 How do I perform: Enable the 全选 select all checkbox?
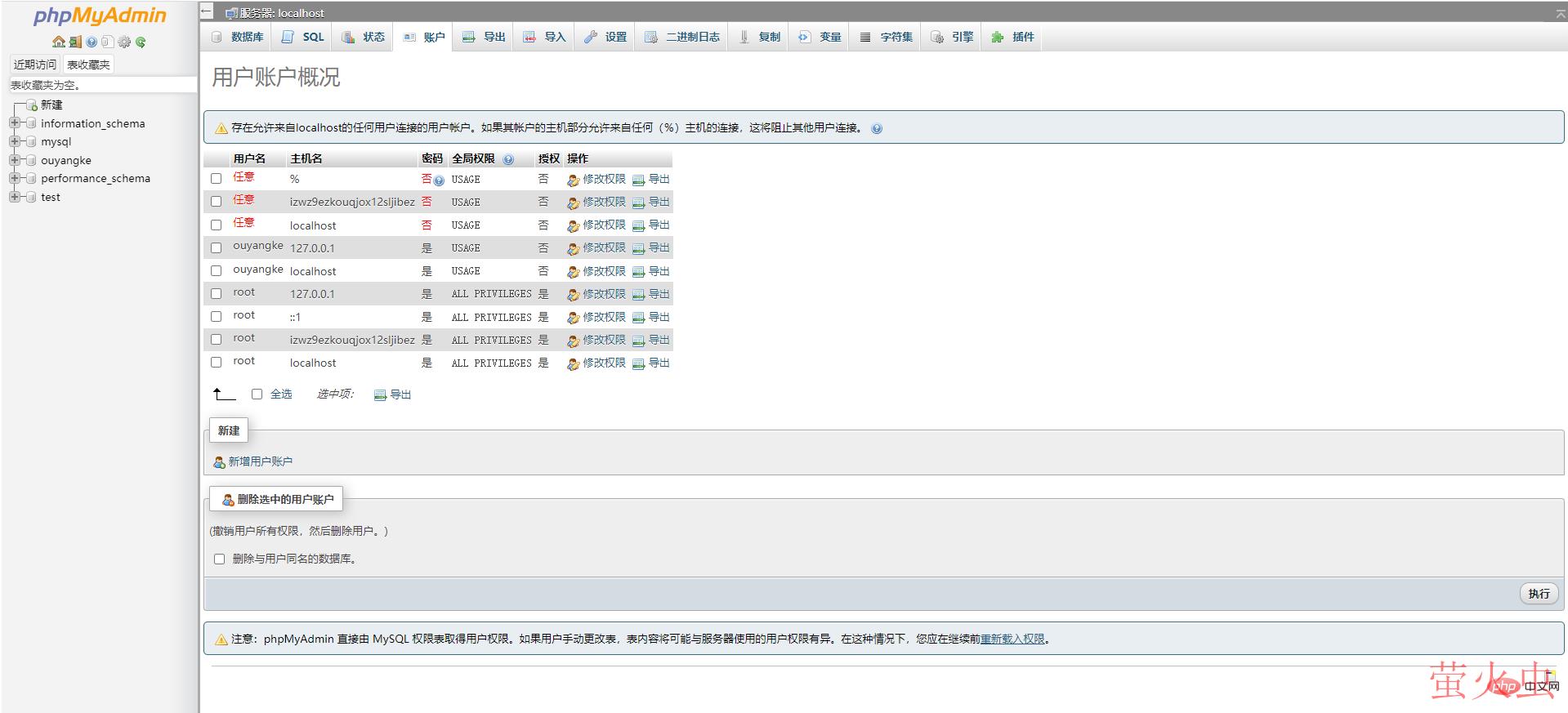coord(257,394)
